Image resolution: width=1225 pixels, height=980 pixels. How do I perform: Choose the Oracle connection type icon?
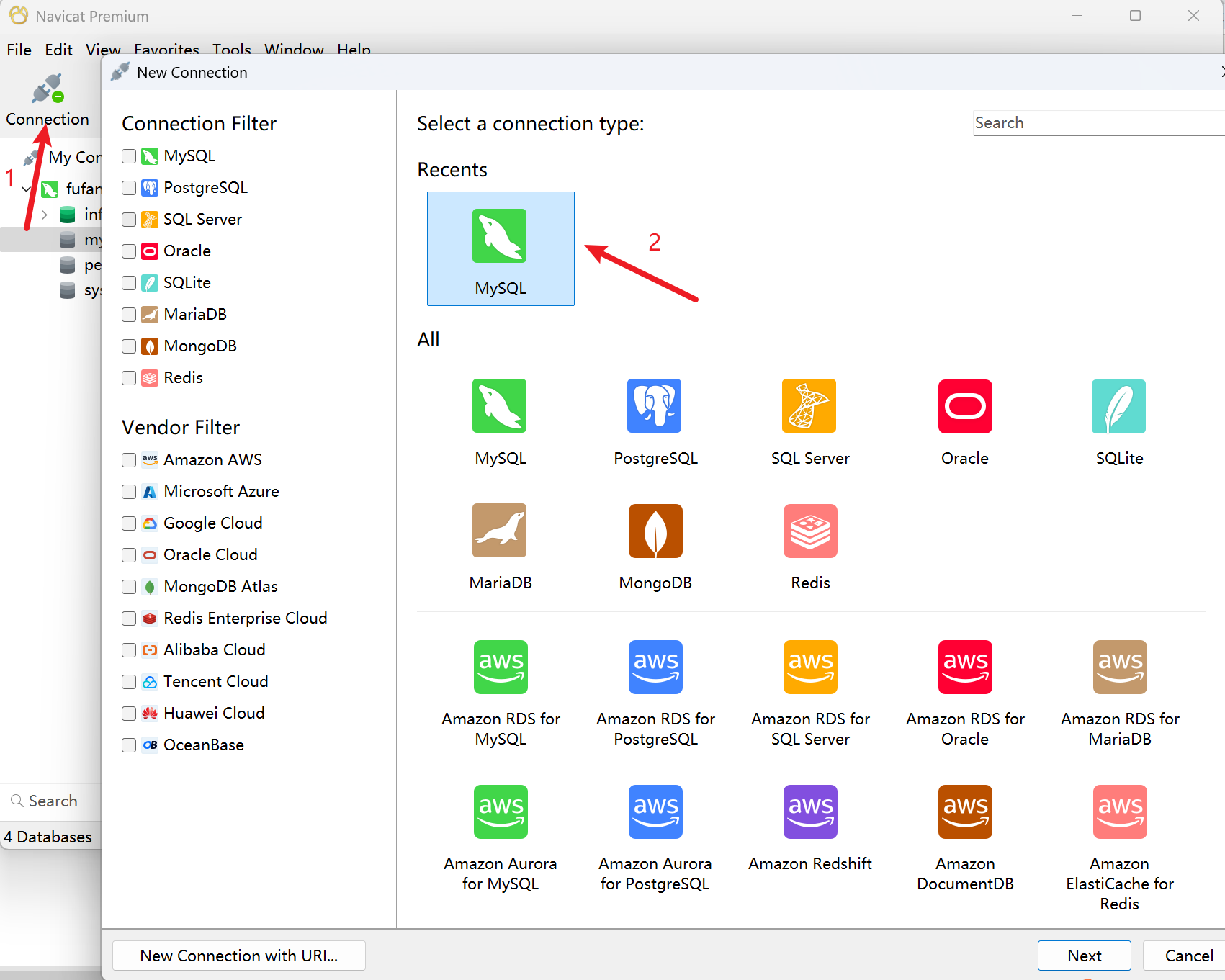965,406
